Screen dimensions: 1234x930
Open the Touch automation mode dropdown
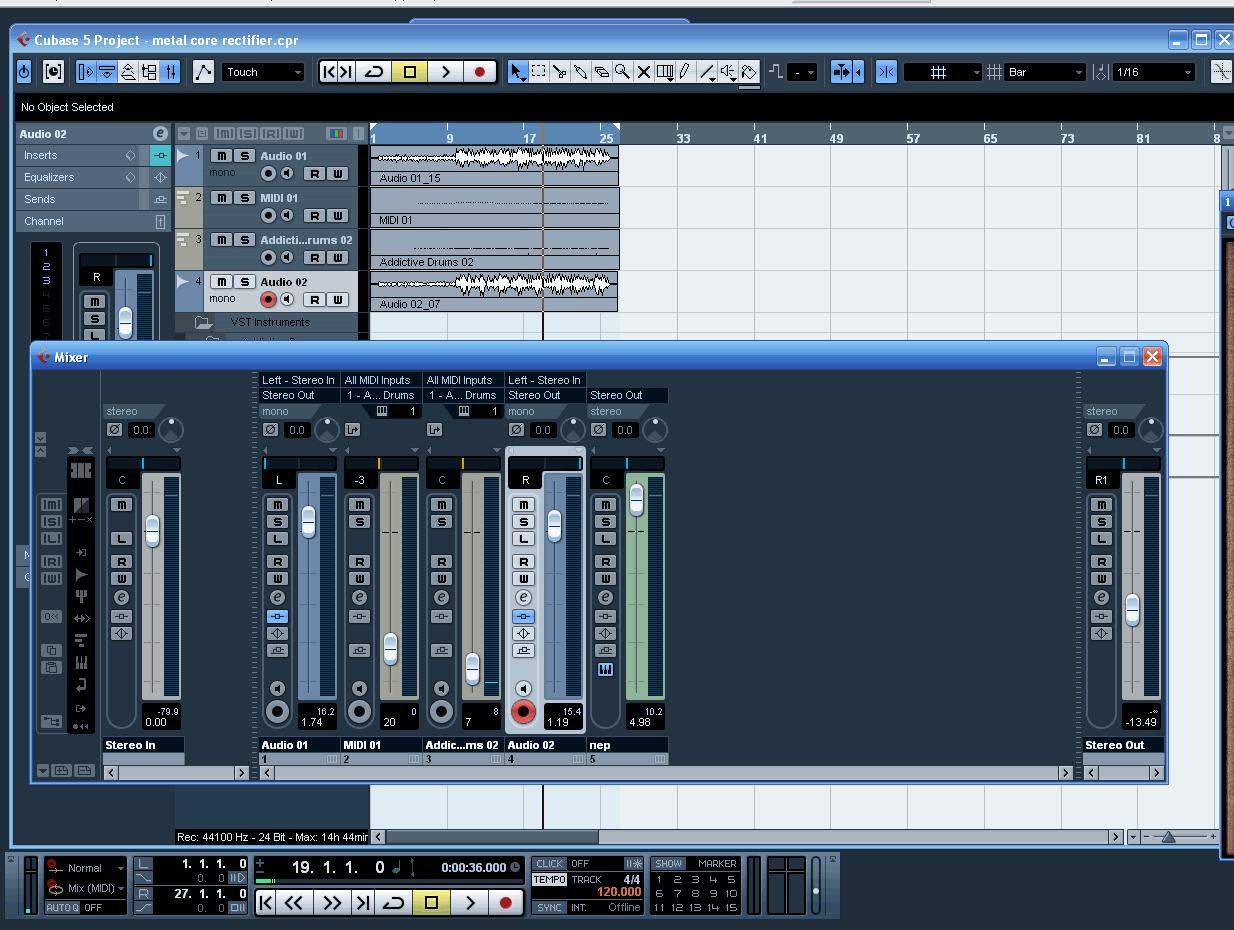tap(263, 72)
